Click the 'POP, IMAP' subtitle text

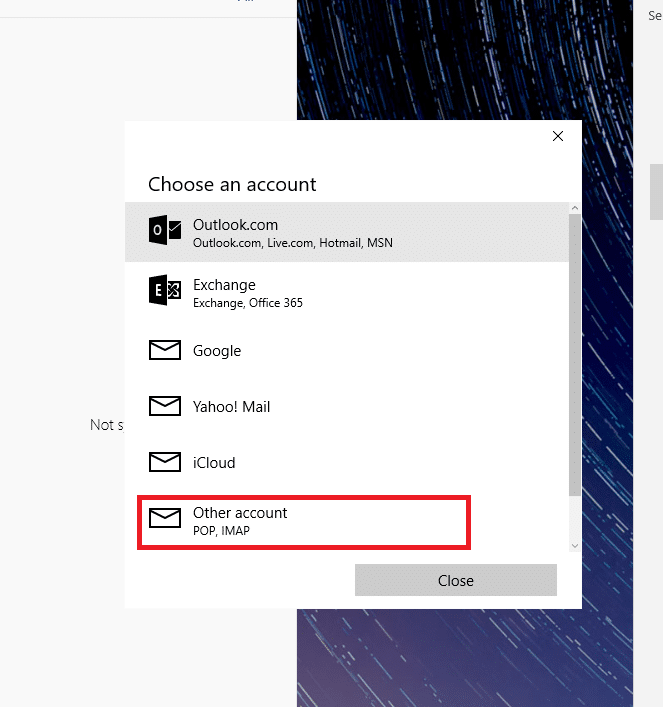[x=221, y=531]
